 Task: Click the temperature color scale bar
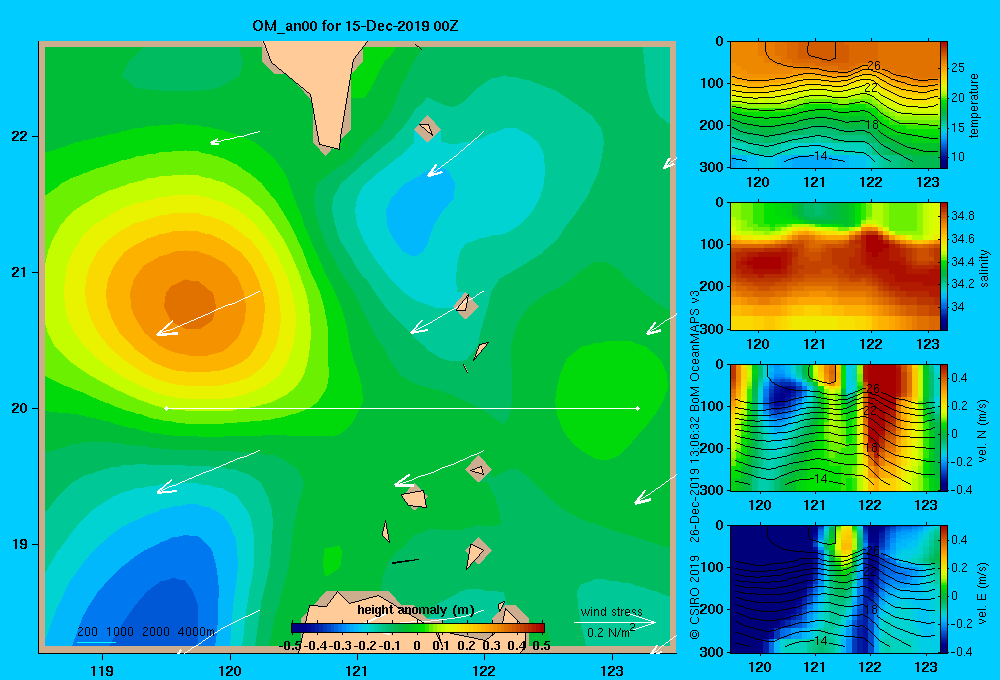pyautogui.click(x=944, y=105)
